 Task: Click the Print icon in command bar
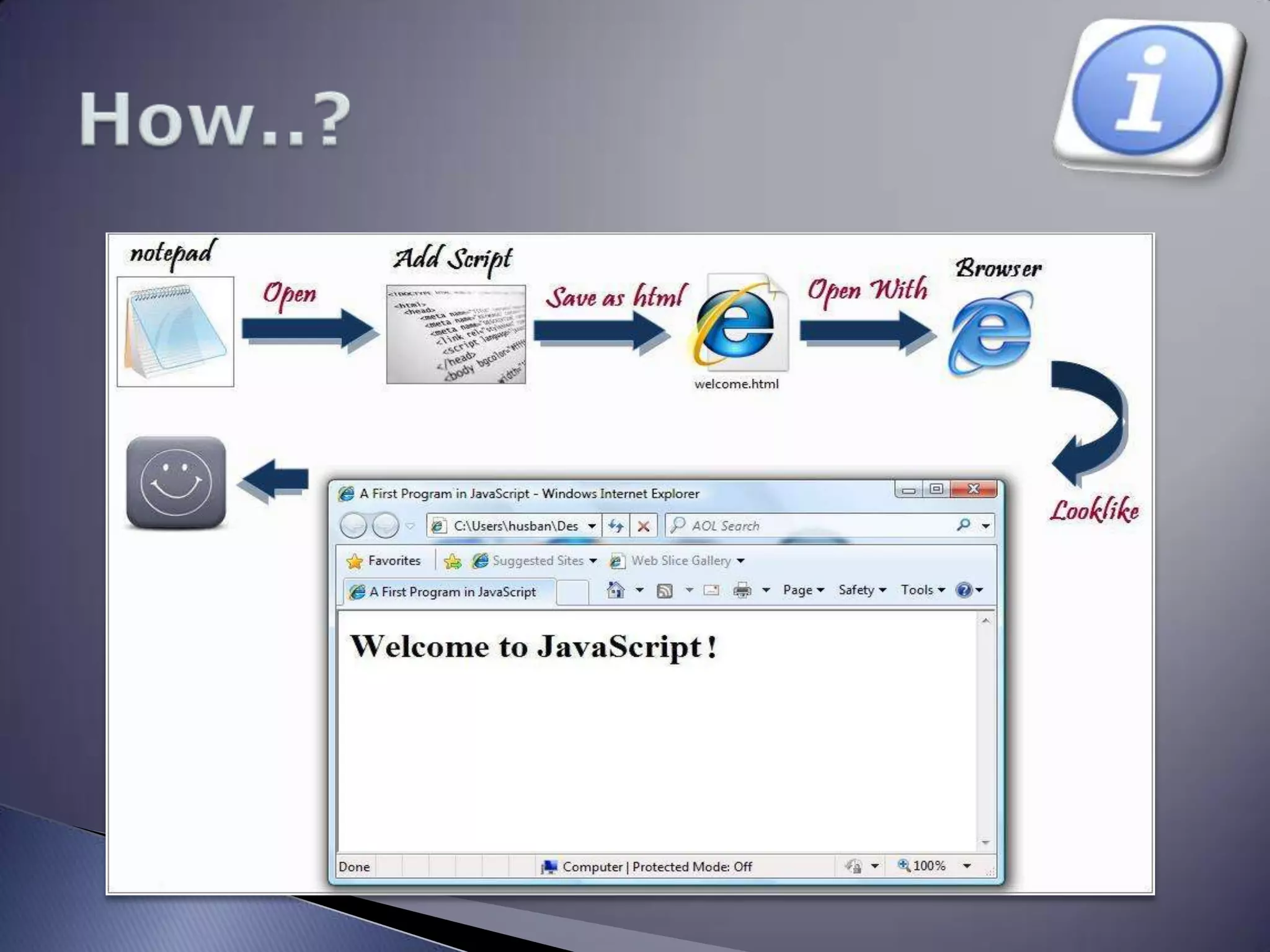pyautogui.click(x=742, y=590)
